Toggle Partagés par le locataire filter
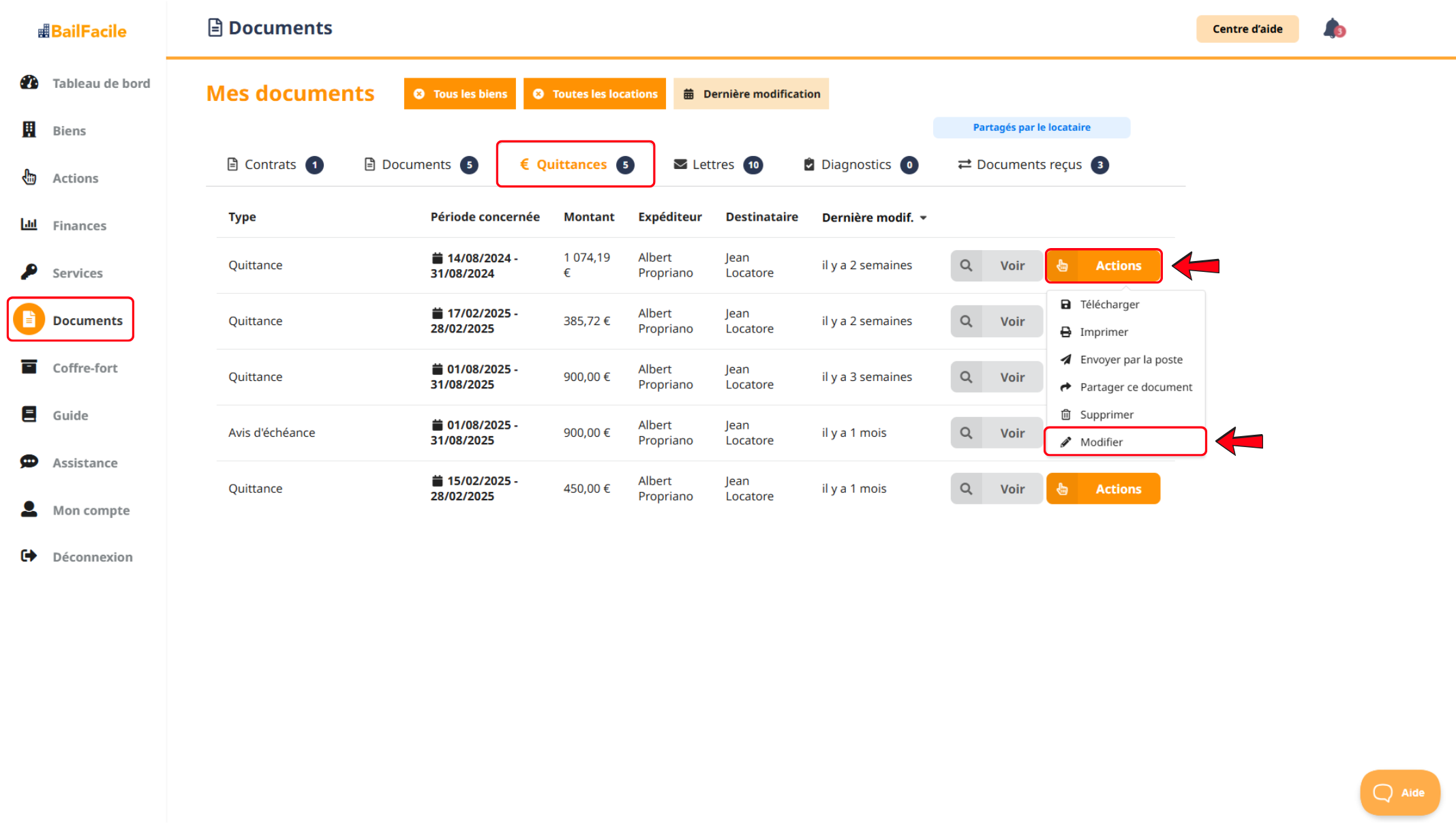Image resolution: width=1456 pixels, height=828 pixels. coord(1031,127)
